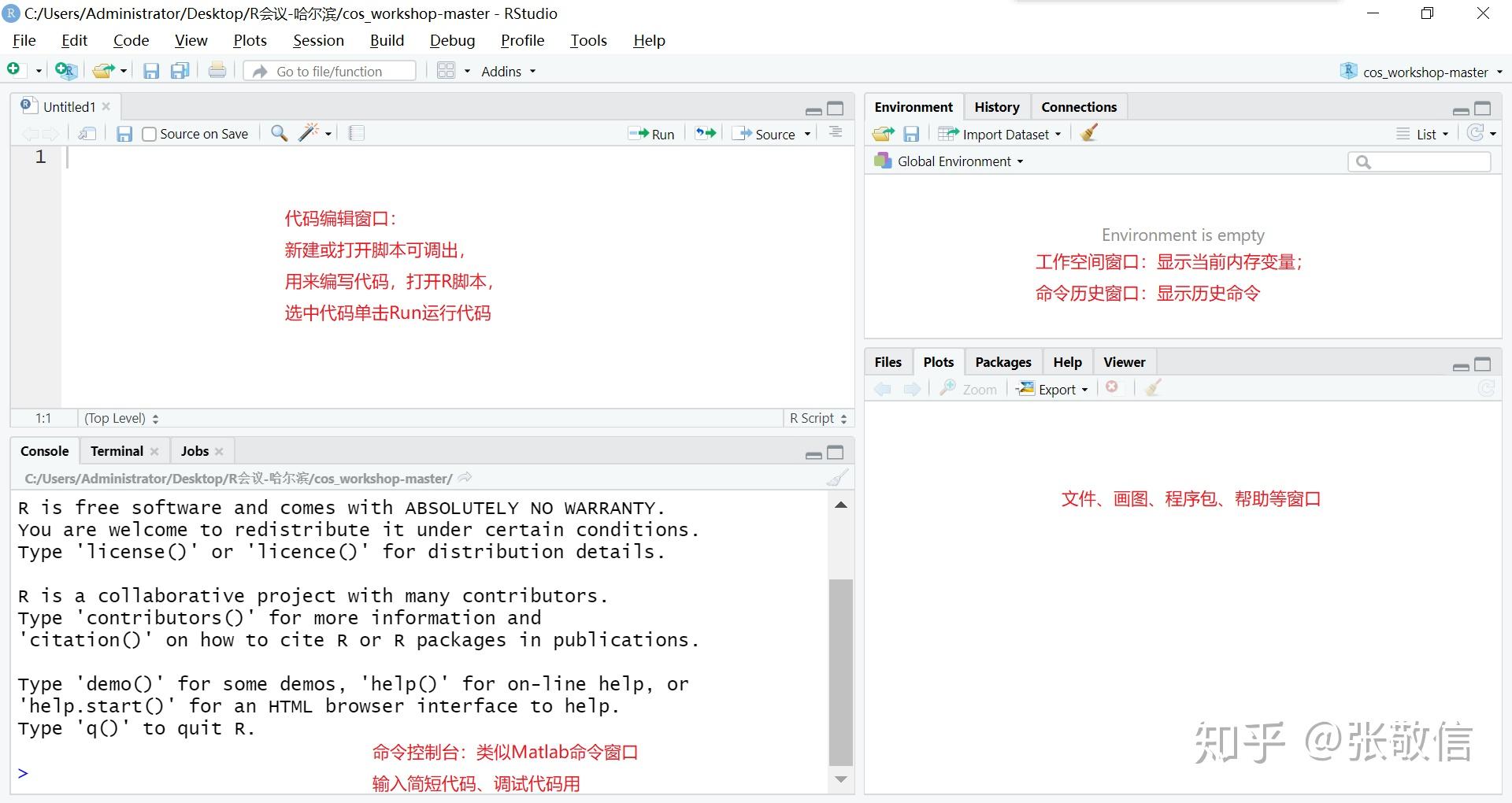
Task: Enable Source on Save
Action: click(149, 133)
